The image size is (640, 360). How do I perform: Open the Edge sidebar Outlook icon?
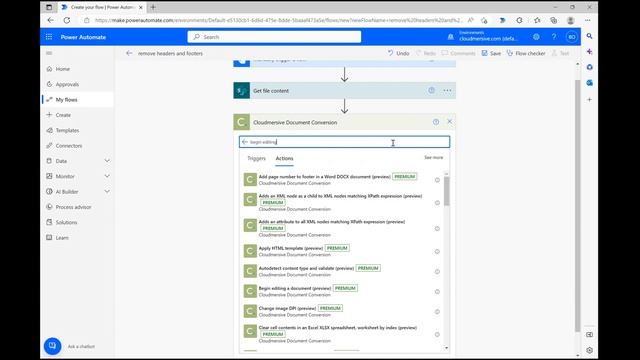pos(589,83)
